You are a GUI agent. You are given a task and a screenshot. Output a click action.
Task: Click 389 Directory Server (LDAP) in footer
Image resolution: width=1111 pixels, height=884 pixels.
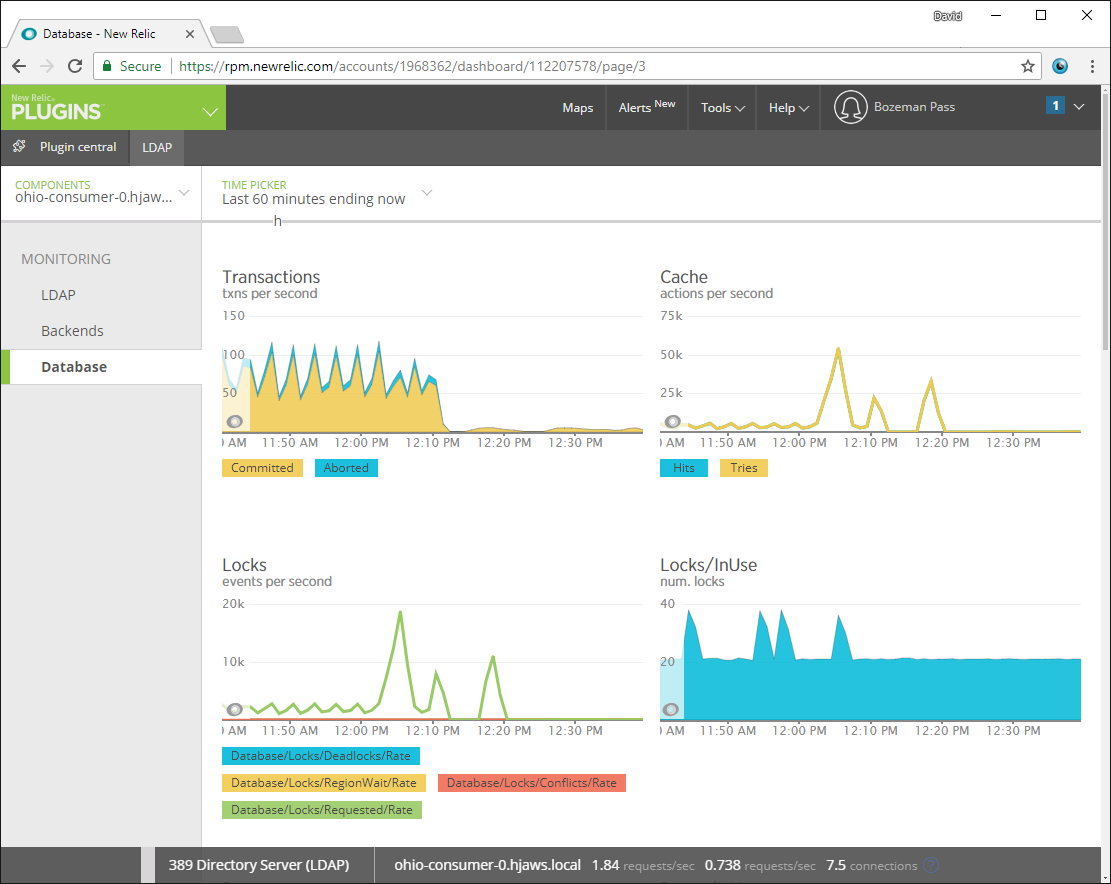pyautogui.click(x=259, y=865)
